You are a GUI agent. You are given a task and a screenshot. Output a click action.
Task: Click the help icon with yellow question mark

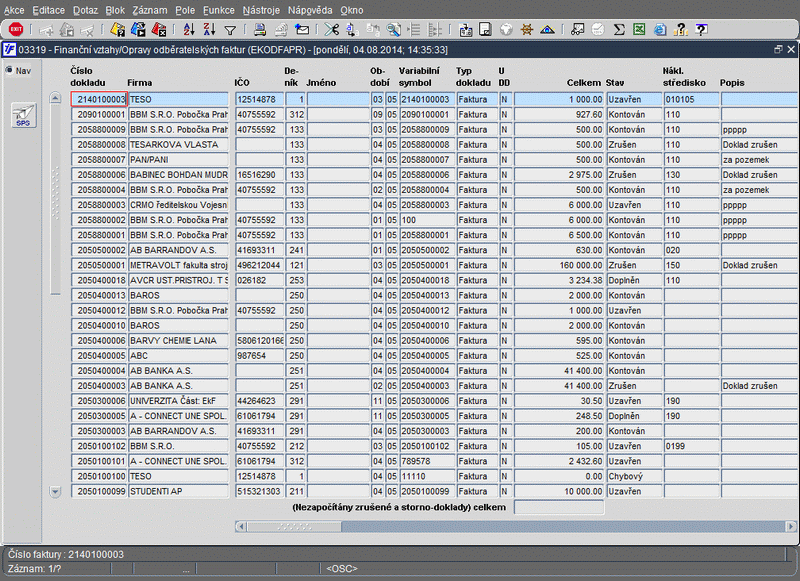click(681, 30)
